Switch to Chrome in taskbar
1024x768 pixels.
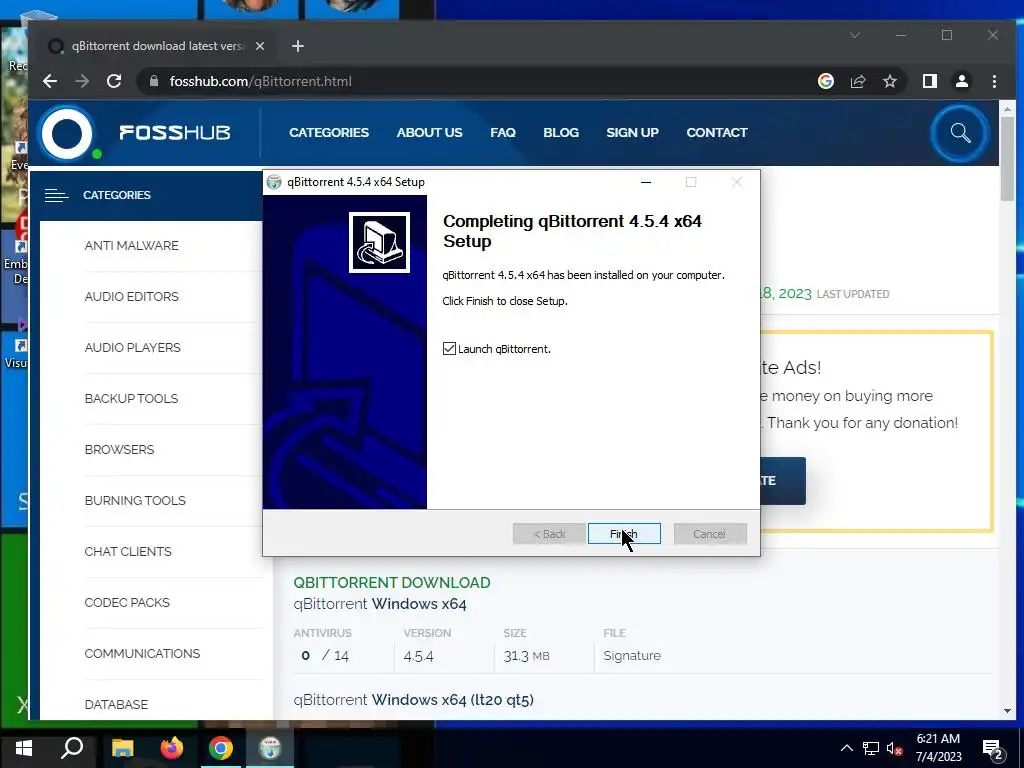221,748
